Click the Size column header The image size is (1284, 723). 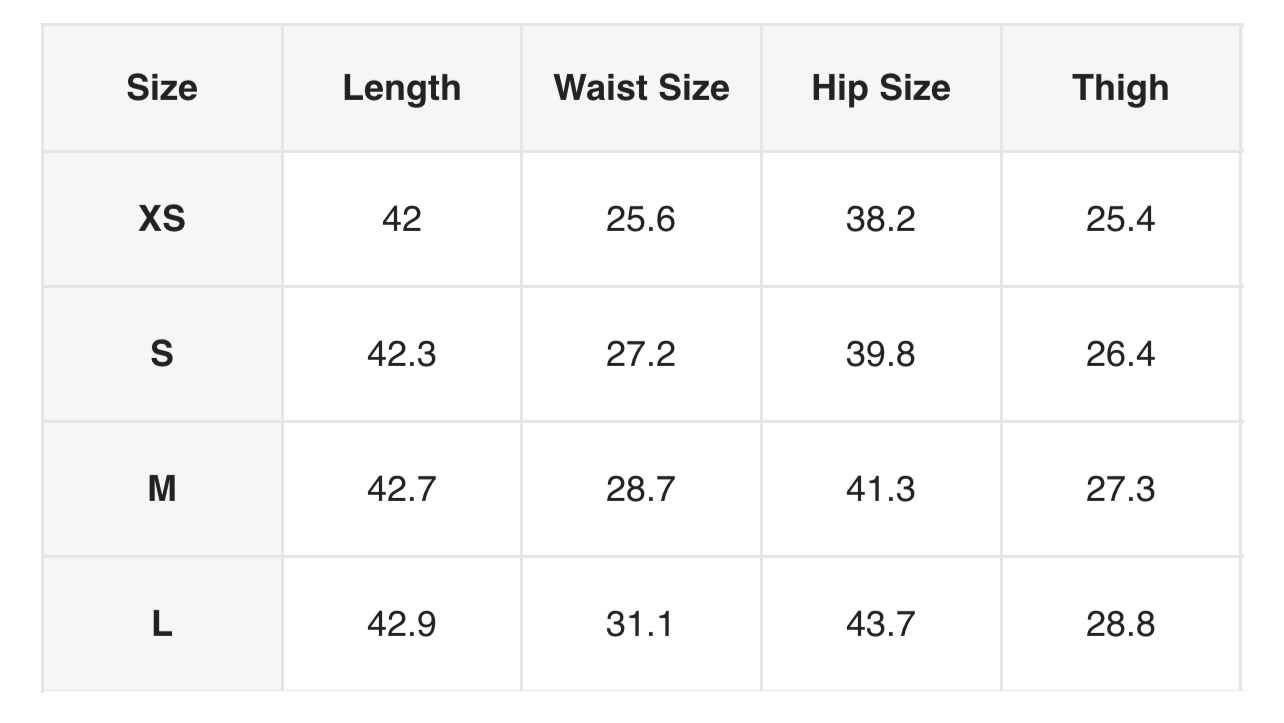pyautogui.click(x=162, y=88)
